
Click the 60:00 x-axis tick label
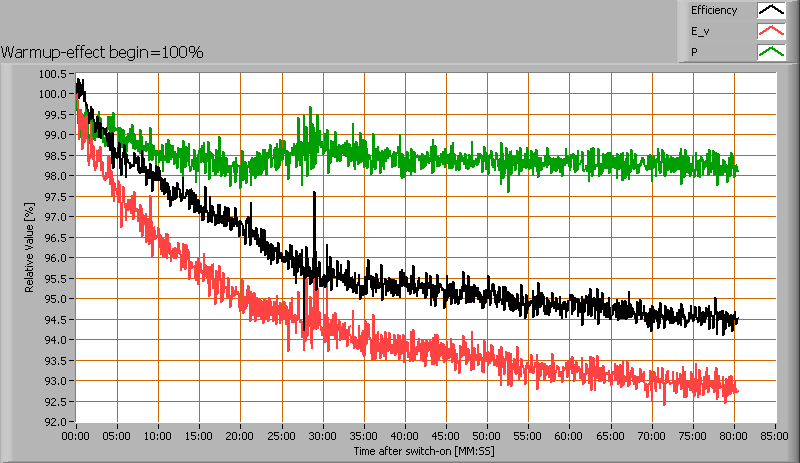pyautogui.click(x=569, y=436)
